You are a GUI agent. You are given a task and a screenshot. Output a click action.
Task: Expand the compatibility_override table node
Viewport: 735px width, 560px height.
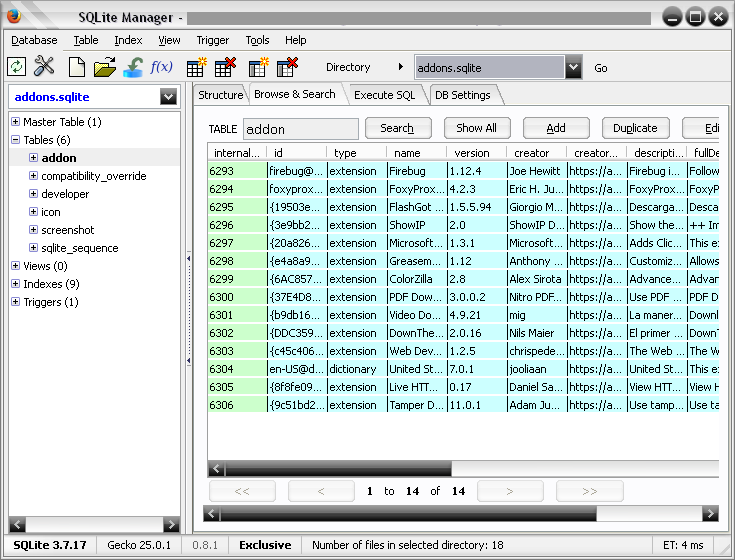pyautogui.click(x=33, y=176)
